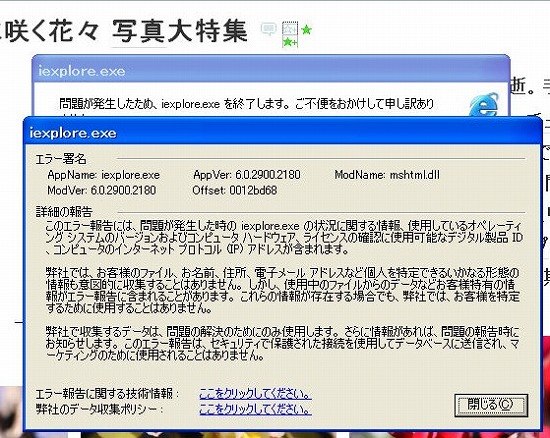550x438 pixels.
Task: Click the rear dialog's message starting with 問題が発生したため
Action: click(x=247, y=104)
